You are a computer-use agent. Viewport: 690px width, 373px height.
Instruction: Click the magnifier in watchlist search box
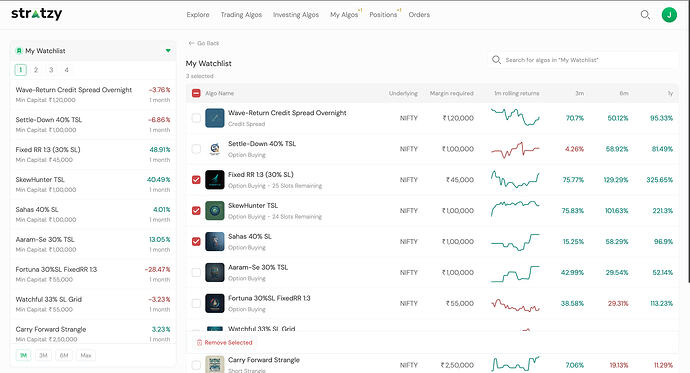click(496, 60)
